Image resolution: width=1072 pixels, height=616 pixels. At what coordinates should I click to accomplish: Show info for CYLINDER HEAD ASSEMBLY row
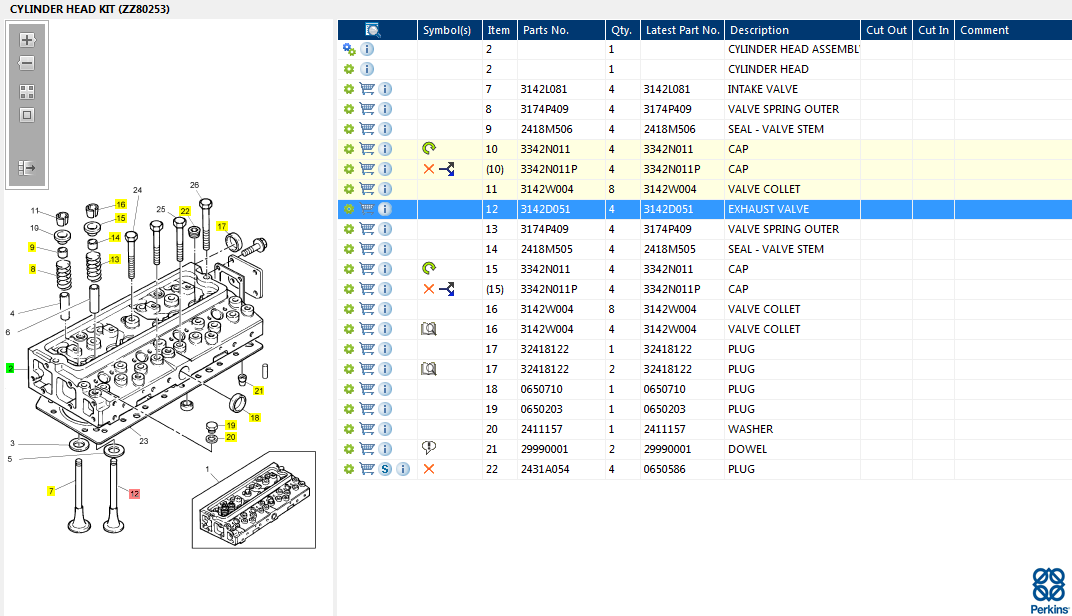point(367,49)
